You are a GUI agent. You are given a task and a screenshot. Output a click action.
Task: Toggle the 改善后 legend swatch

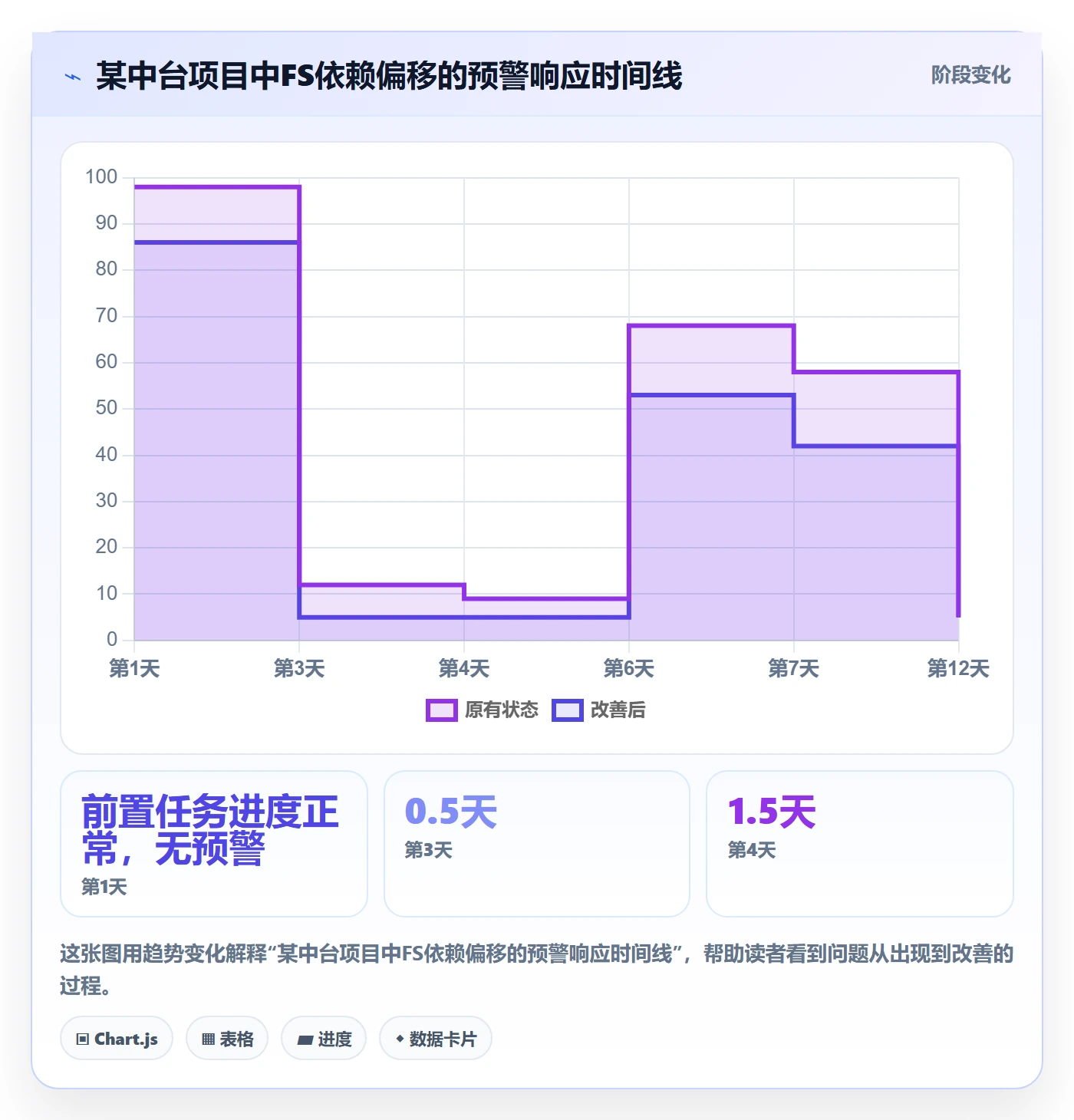click(x=568, y=710)
